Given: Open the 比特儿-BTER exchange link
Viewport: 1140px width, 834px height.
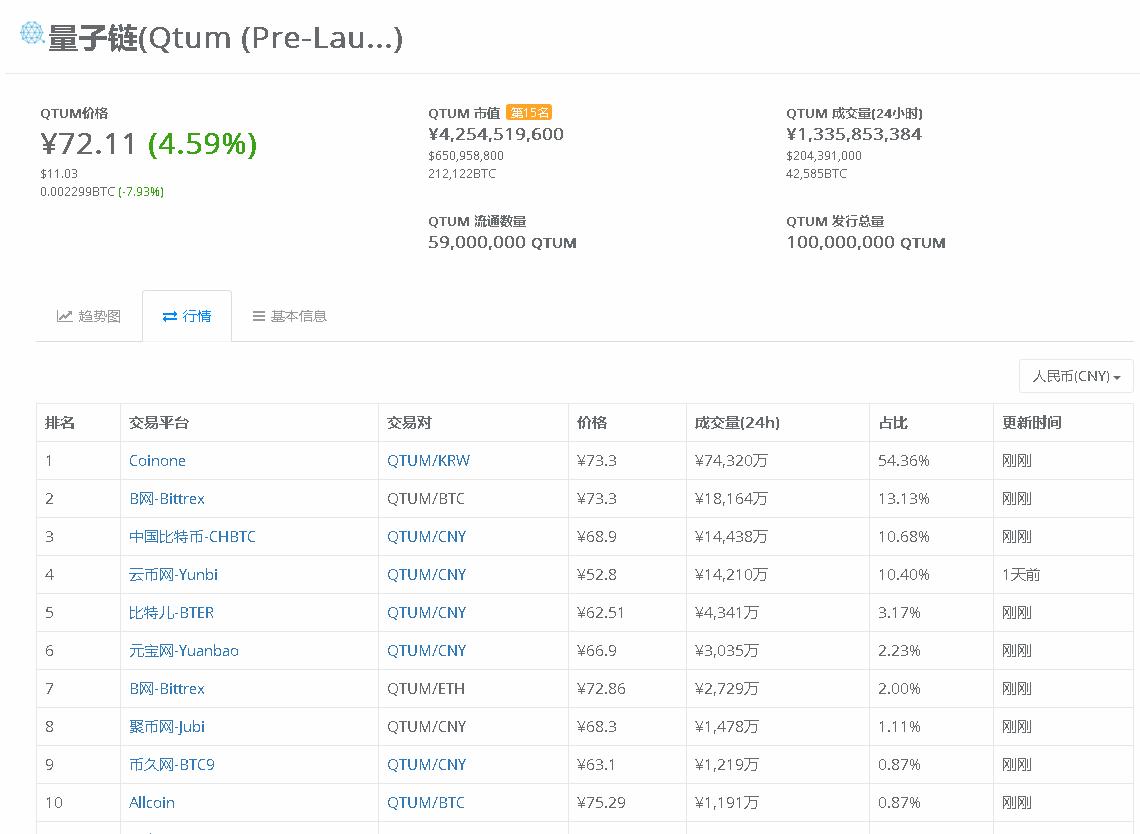Looking at the screenshot, I should [x=171, y=612].
